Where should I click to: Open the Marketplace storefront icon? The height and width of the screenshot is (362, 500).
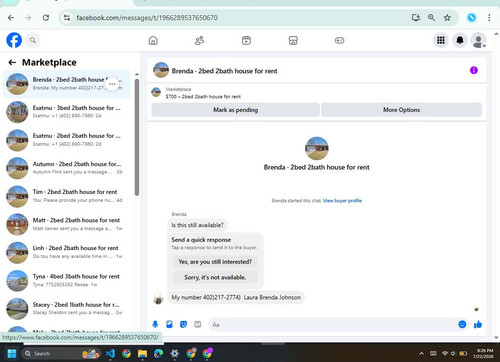293,41
